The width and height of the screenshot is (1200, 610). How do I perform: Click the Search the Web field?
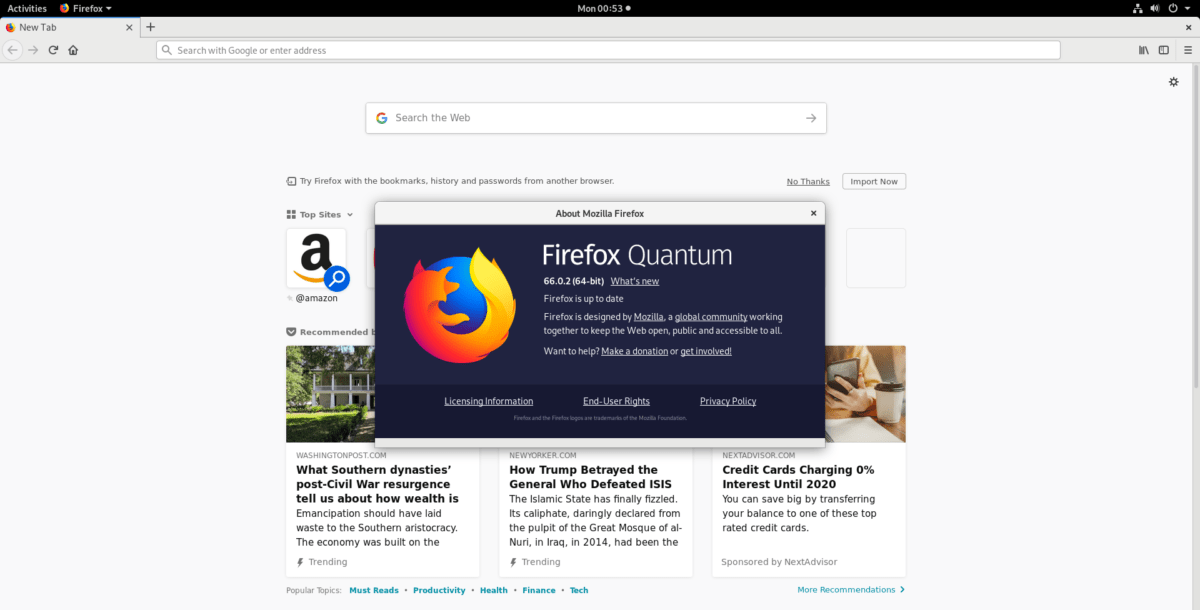pyautogui.click(x=596, y=118)
